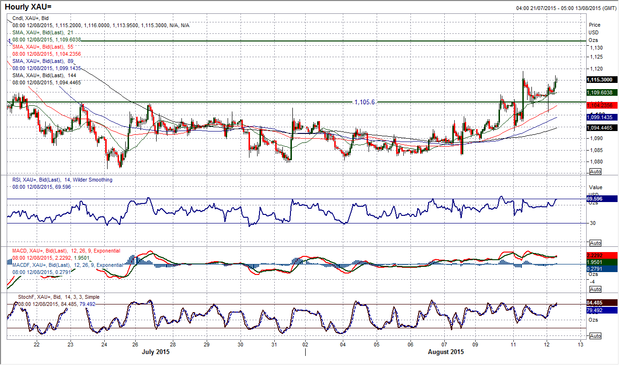Viewport: 619px width, 365px height.
Task: Click the SMA 144 legend entry
Action: [x=44, y=75]
